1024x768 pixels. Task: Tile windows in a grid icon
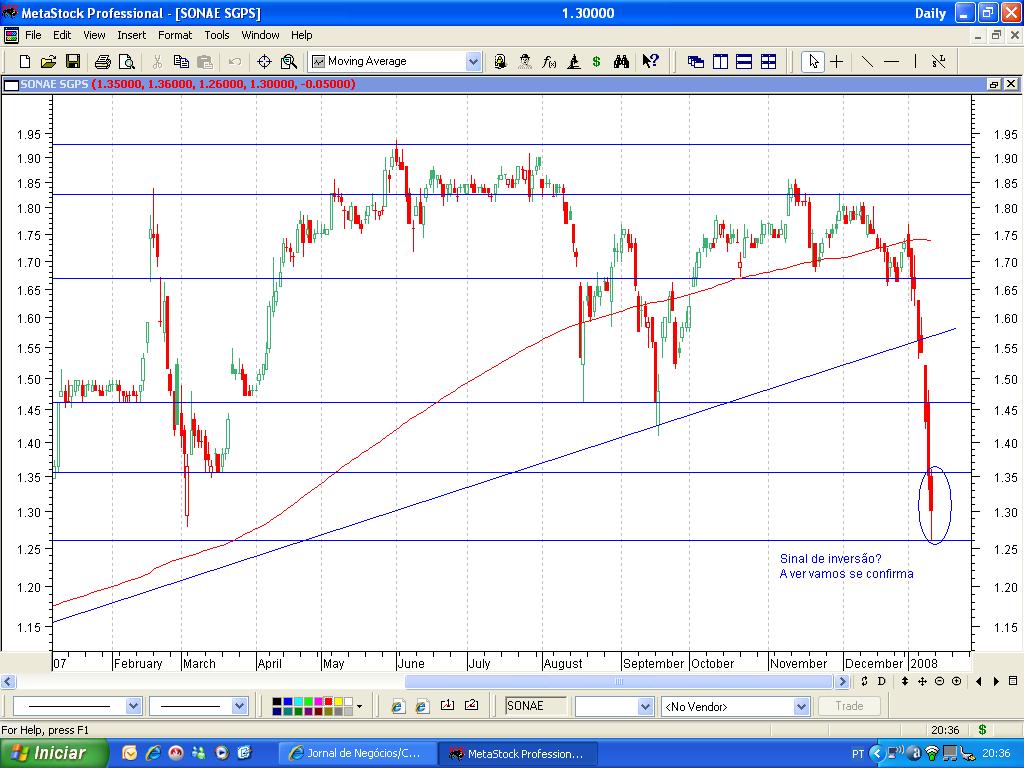(x=769, y=61)
